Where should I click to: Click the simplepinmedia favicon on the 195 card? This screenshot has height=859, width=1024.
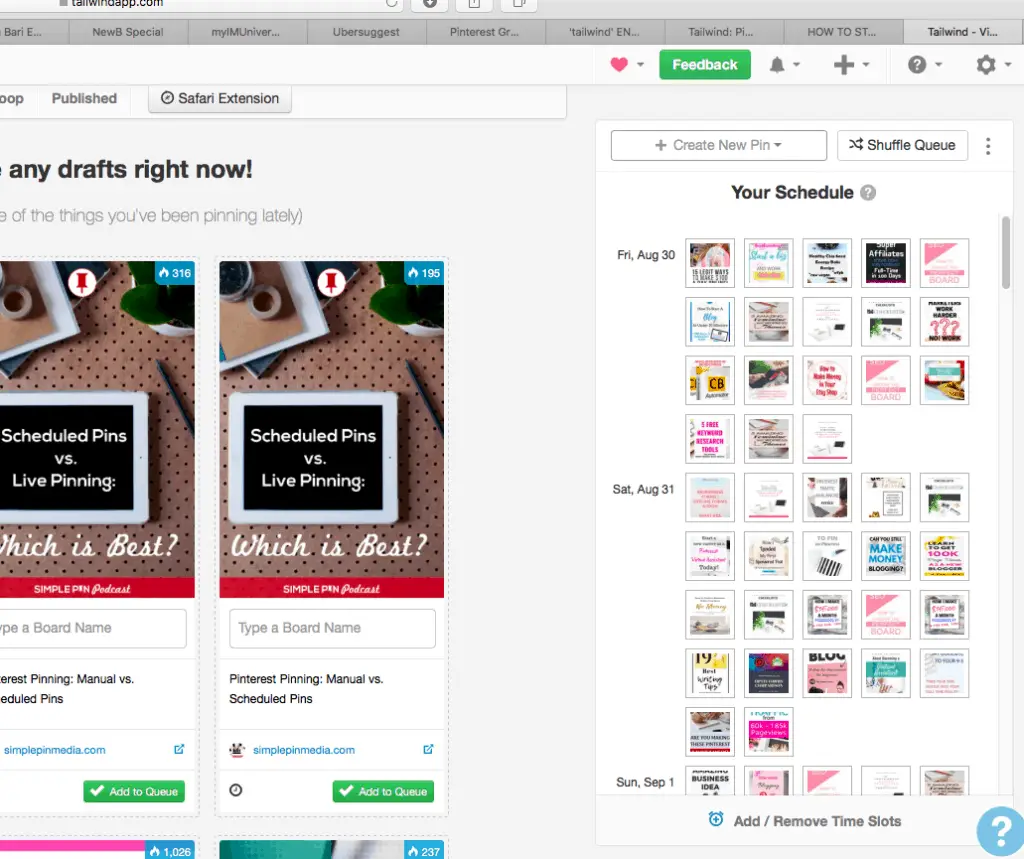pos(237,749)
